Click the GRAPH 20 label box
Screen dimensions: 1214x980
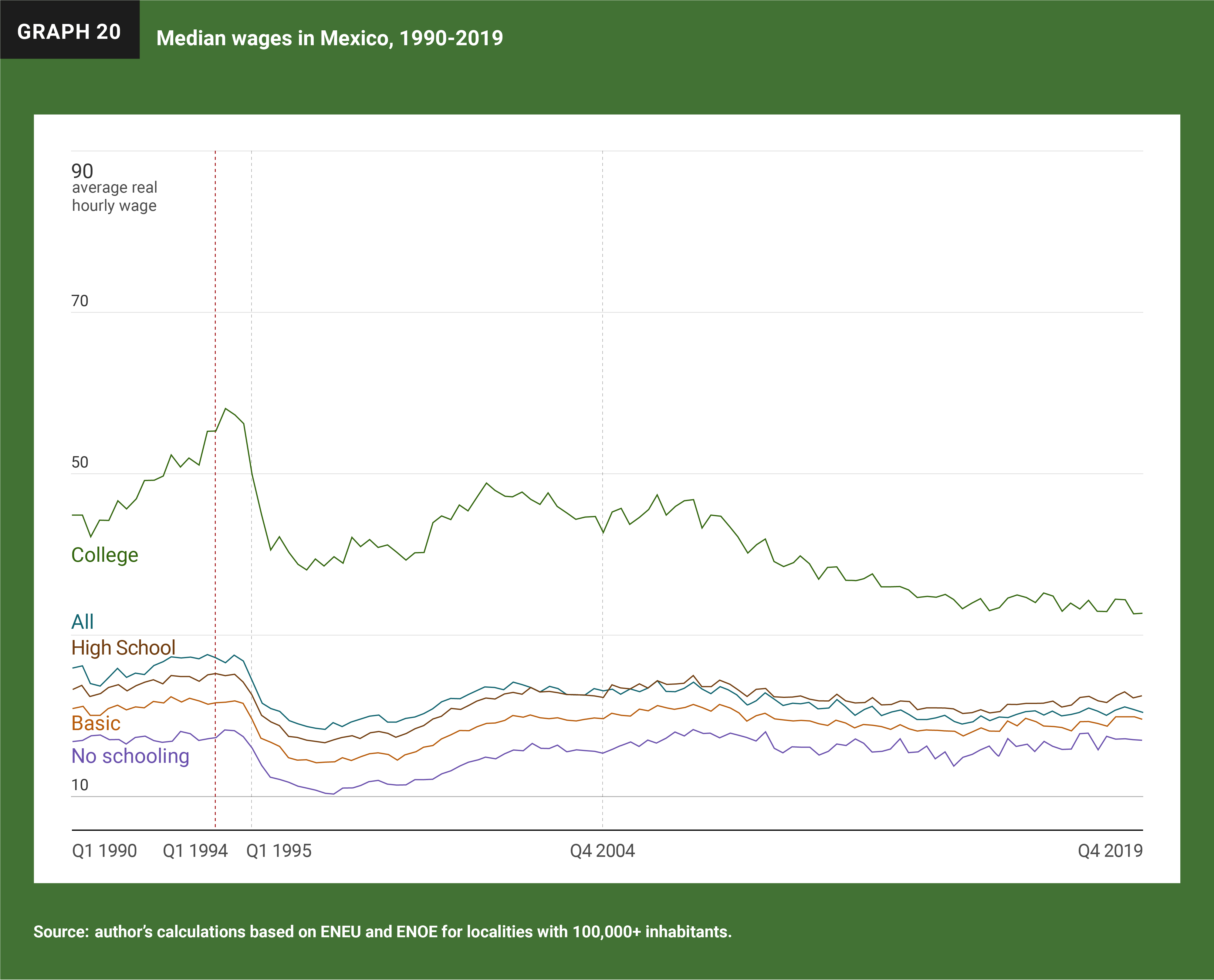pos(69,31)
